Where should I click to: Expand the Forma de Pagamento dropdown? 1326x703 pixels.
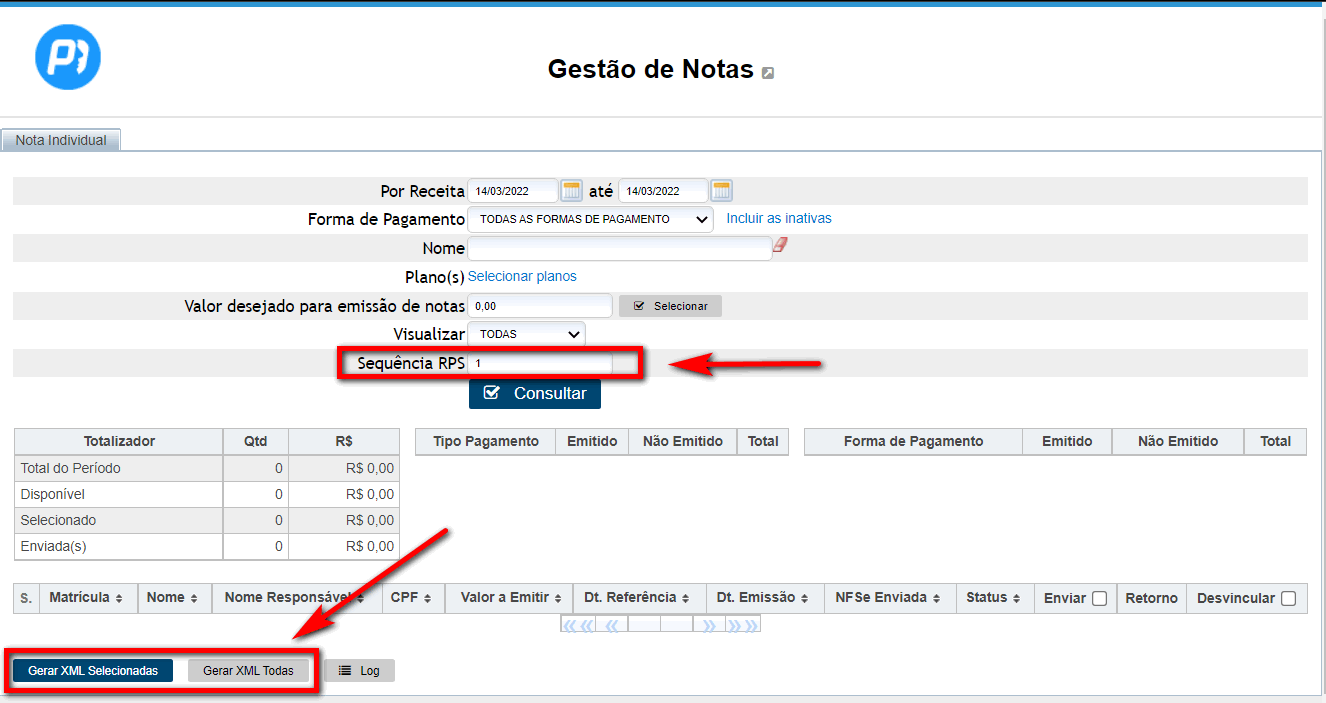[590, 219]
